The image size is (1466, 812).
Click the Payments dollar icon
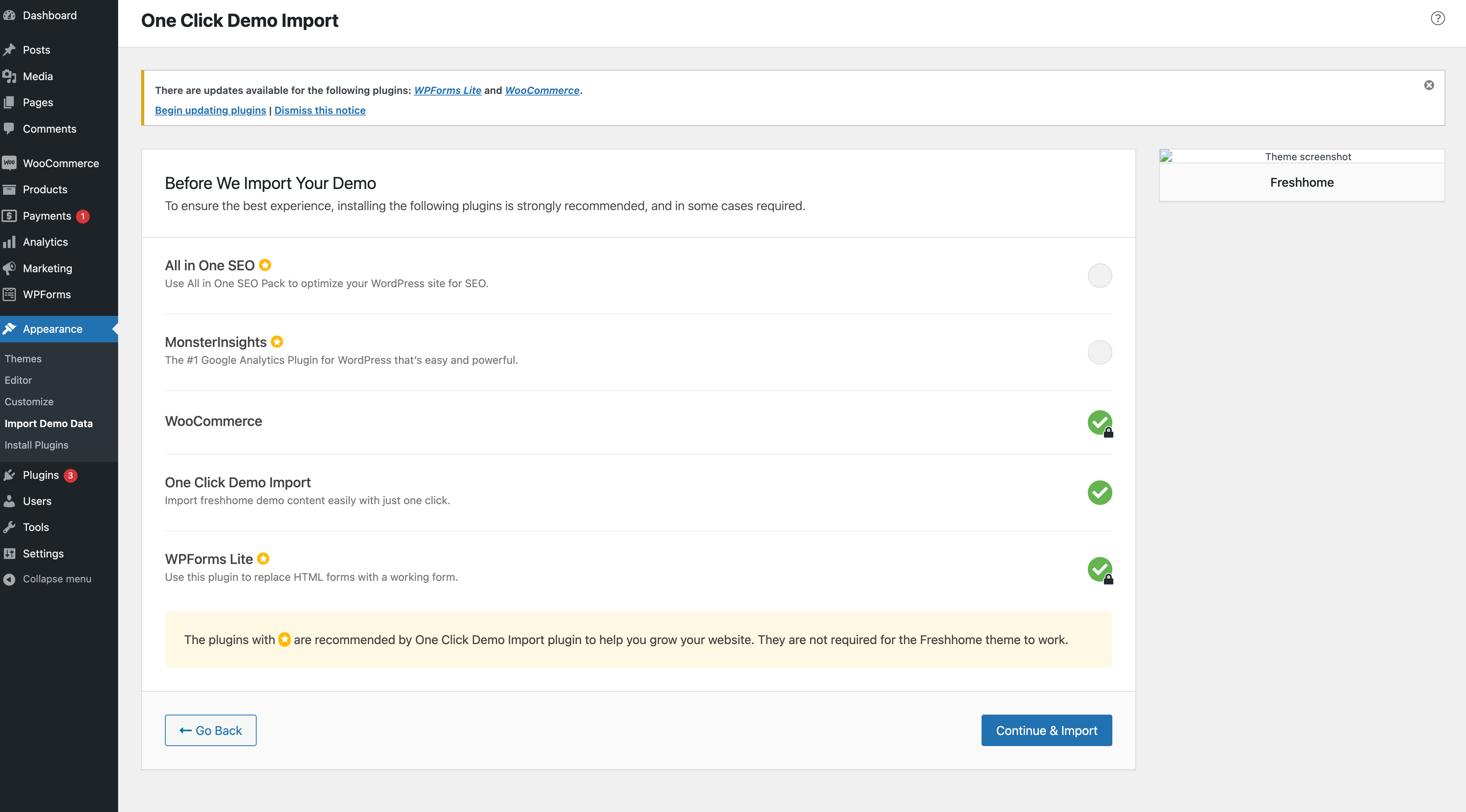click(10, 216)
